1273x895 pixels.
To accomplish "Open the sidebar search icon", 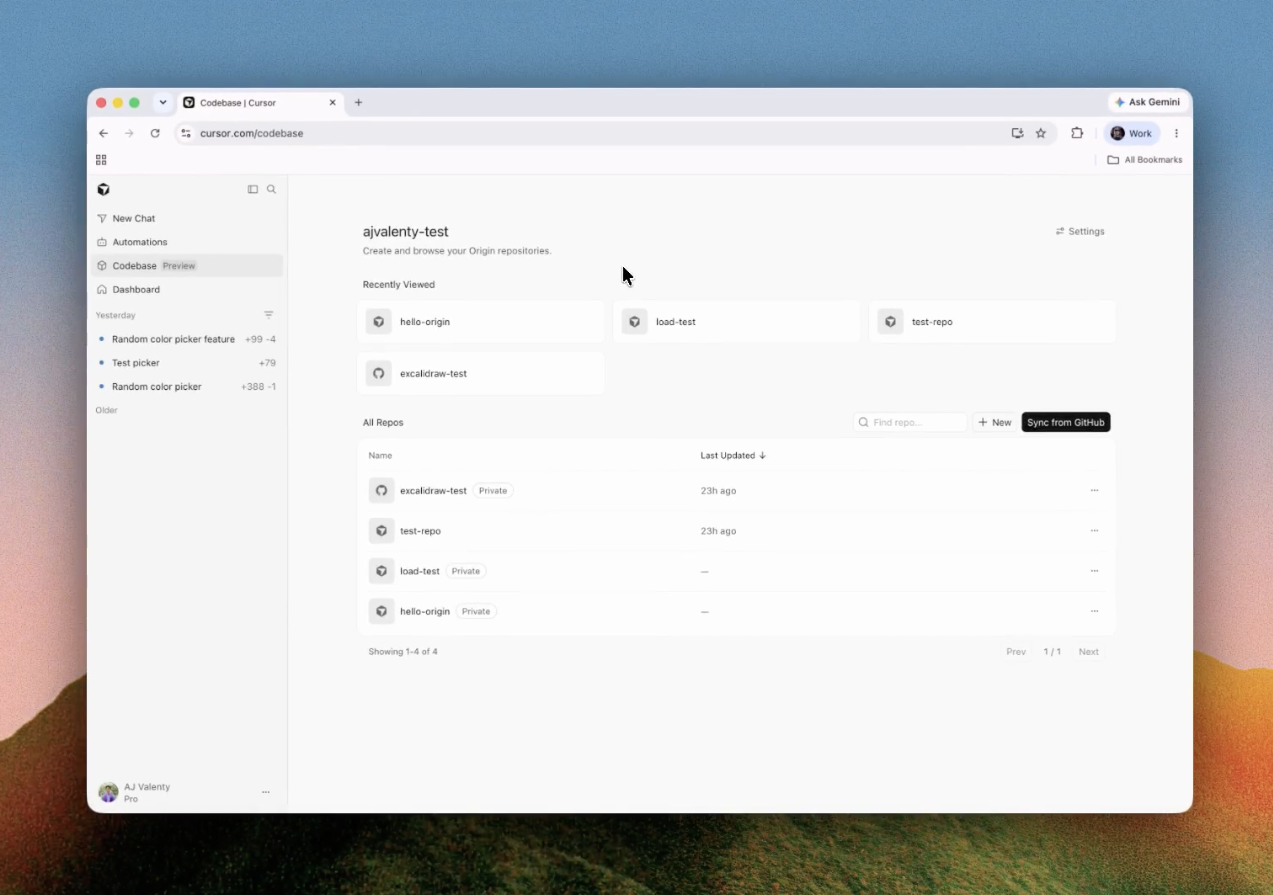I will [x=271, y=189].
